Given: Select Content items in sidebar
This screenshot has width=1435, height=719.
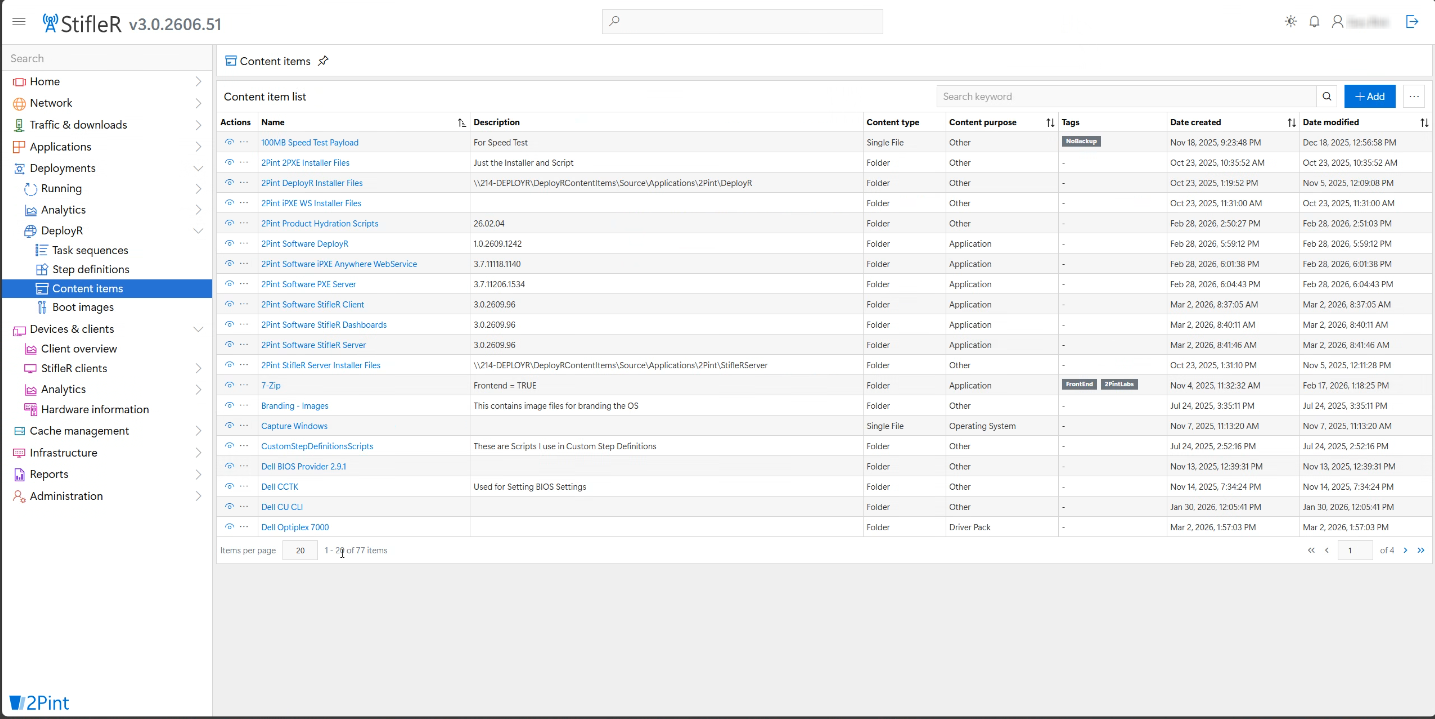Looking at the screenshot, I should point(106,288).
